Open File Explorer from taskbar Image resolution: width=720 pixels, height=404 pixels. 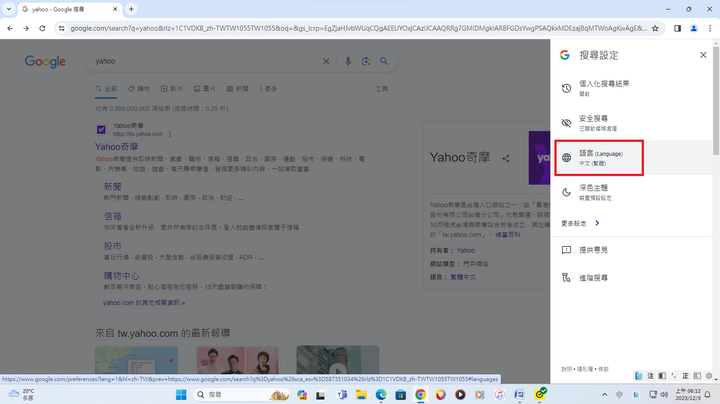pos(361,394)
